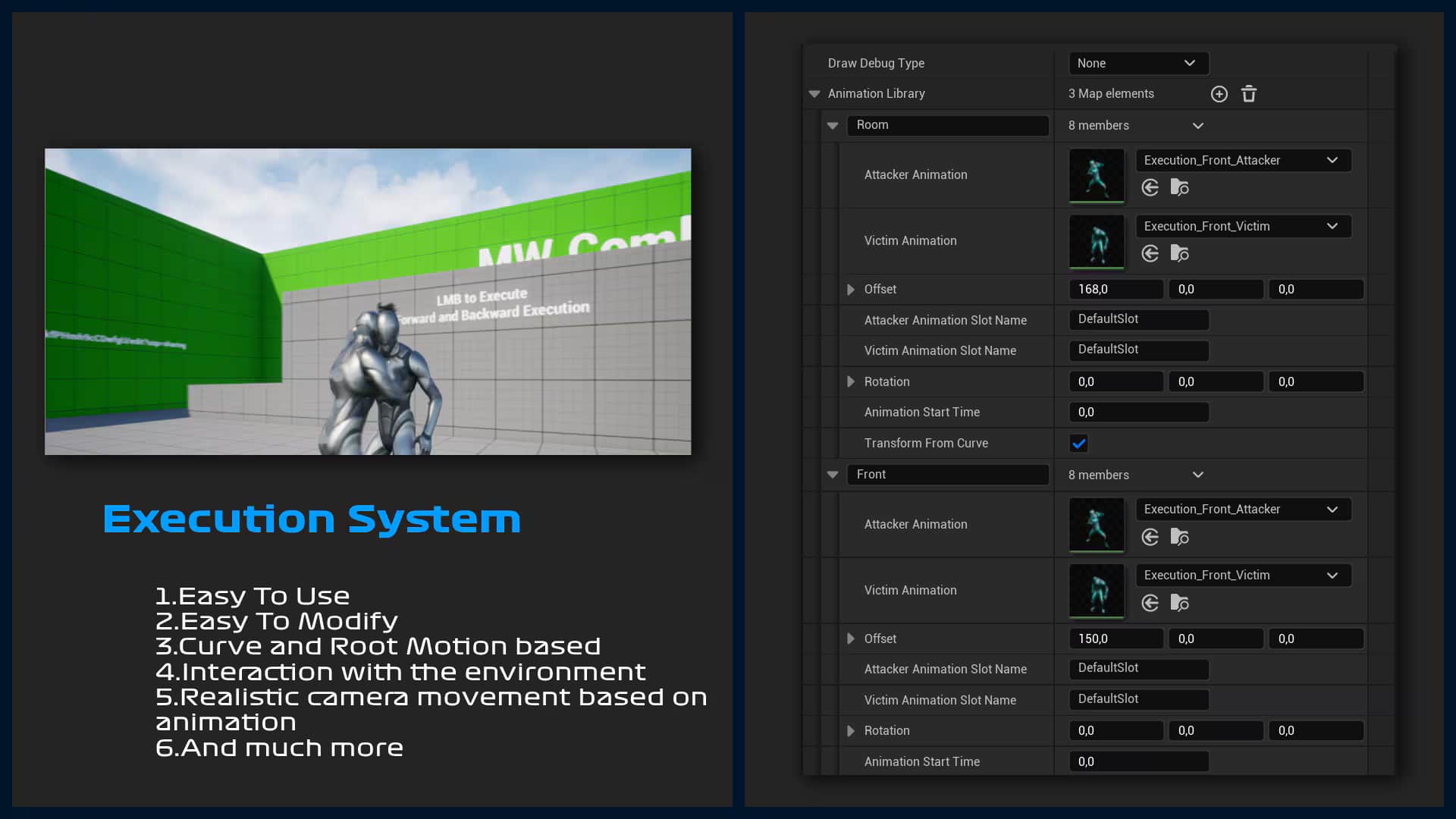Use selected asset for Room Victim Animation
Screen dimensions: 1456x819
pos(1150,253)
